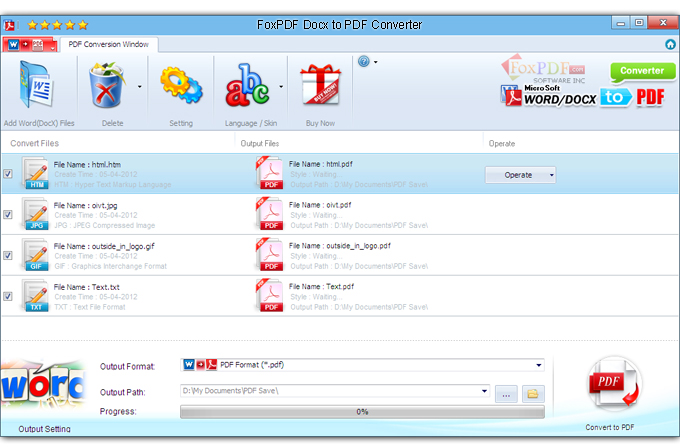The image size is (680, 447).
Task: Click the JPG file icon for oivt.jpg
Action: [36, 214]
